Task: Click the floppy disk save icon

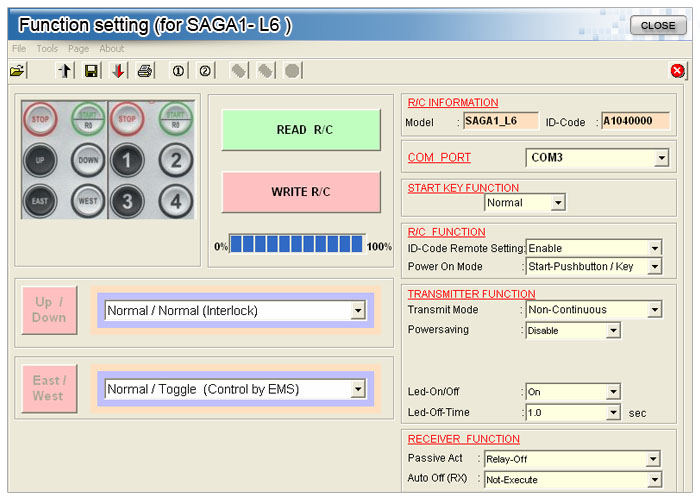Action: pyautogui.click(x=91, y=71)
